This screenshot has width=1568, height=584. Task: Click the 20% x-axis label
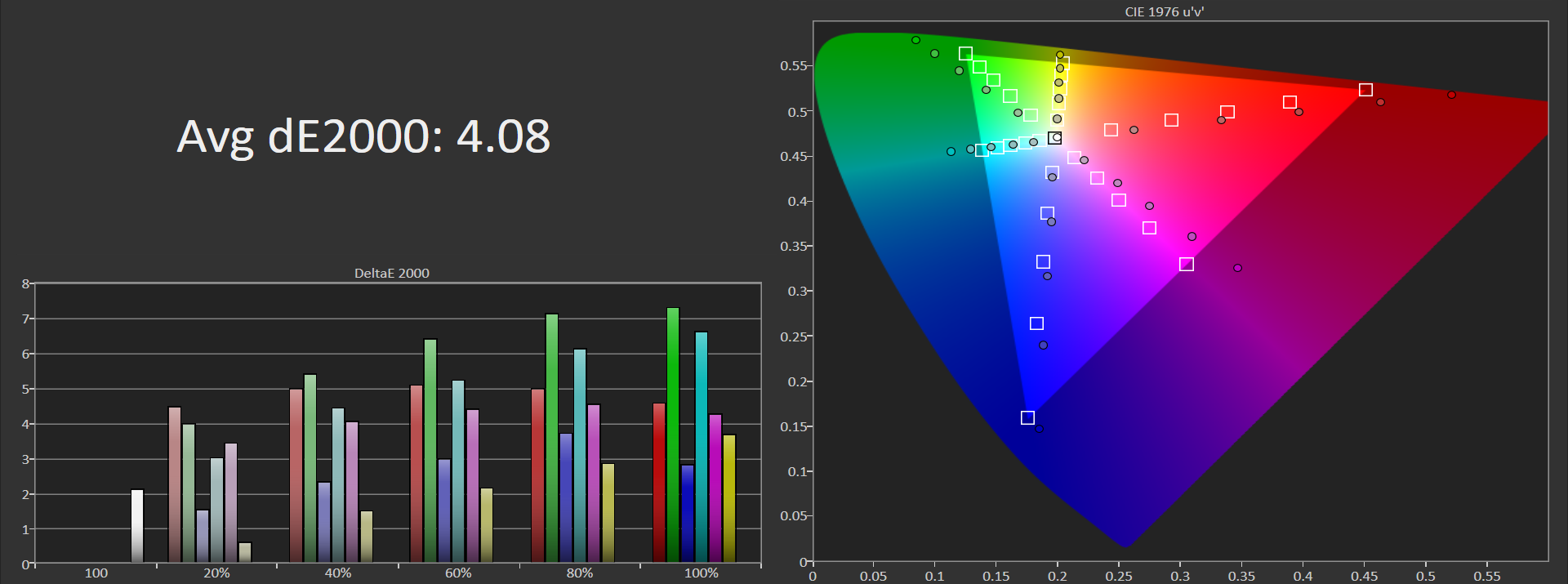(216, 573)
